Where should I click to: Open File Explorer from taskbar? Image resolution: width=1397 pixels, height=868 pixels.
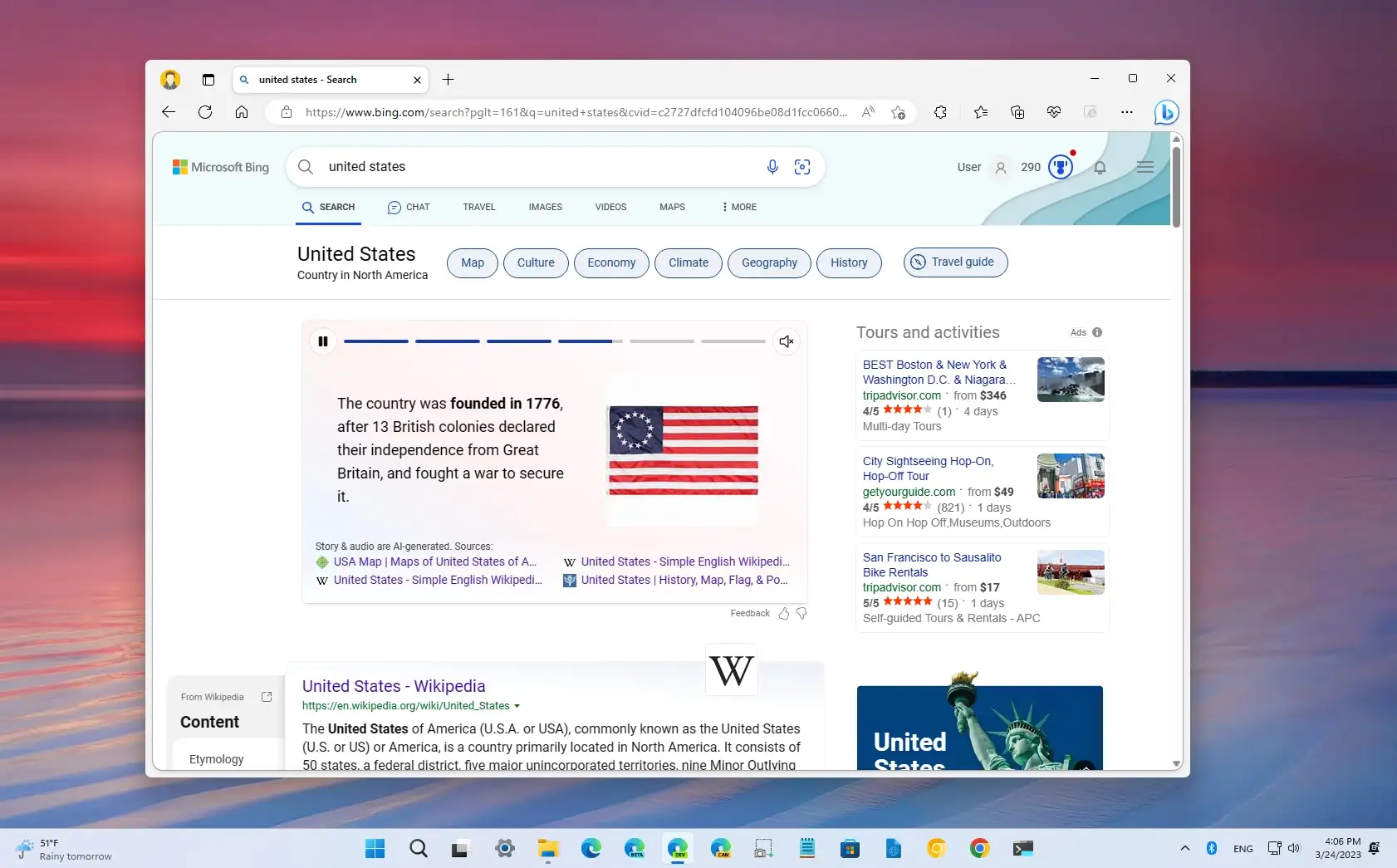point(548,848)
